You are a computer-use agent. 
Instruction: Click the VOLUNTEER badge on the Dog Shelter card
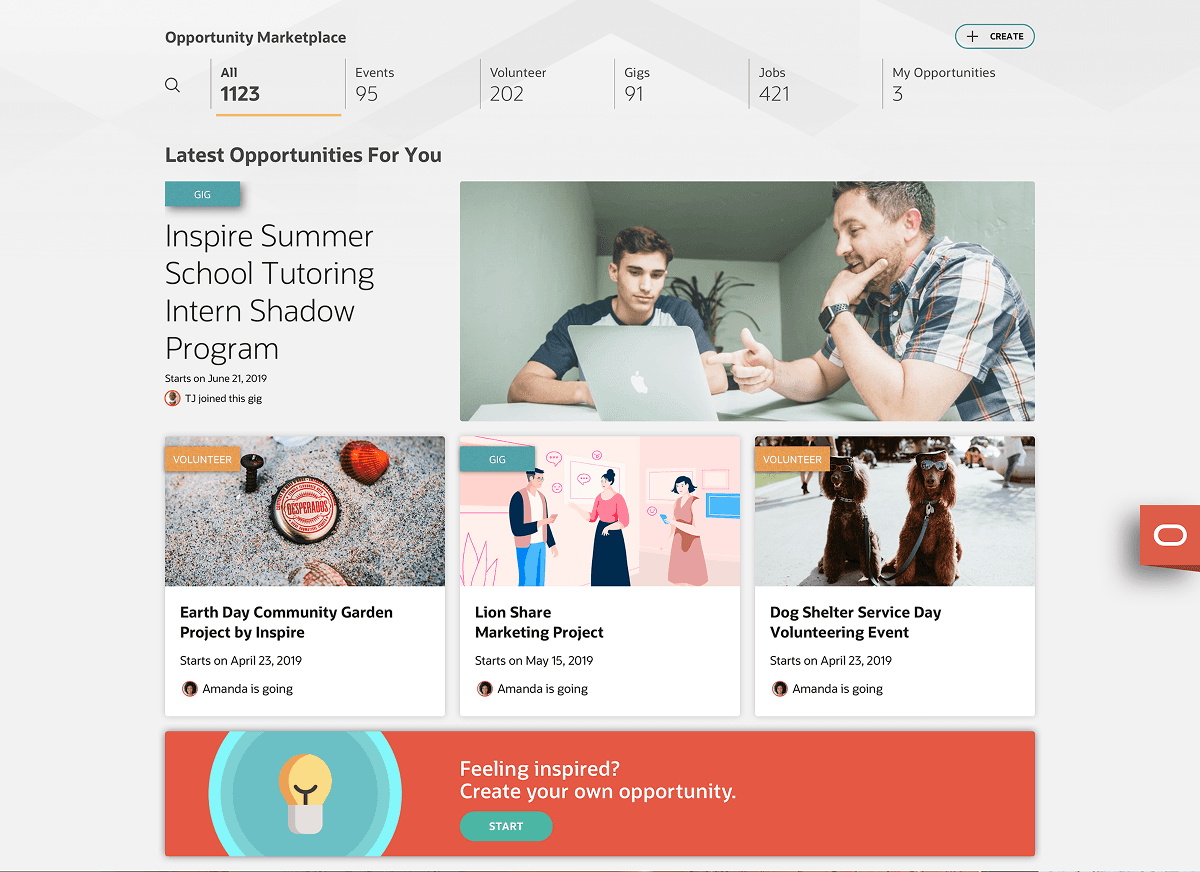792,458
